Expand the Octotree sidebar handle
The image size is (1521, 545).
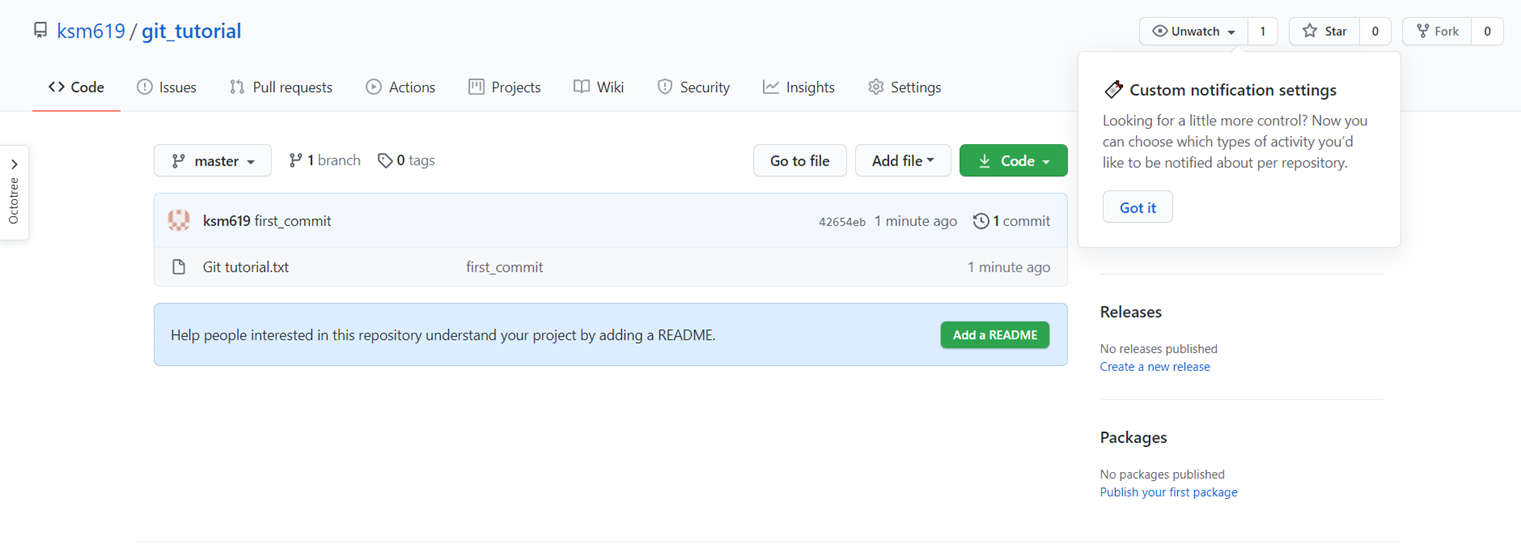[14, 192]
